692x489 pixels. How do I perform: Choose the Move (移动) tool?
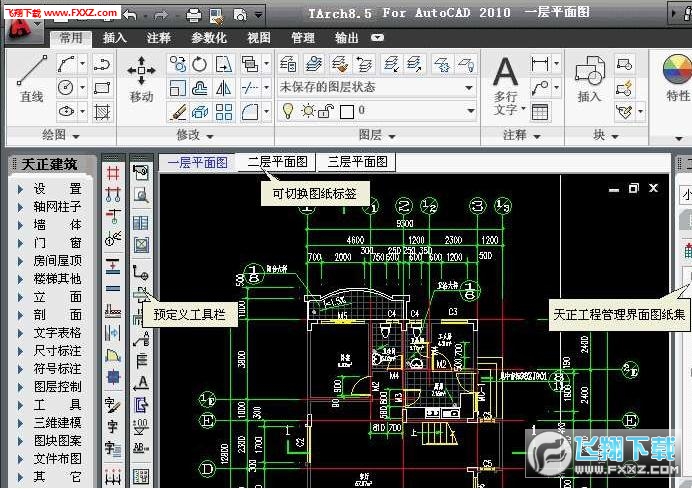click(141, 79)
